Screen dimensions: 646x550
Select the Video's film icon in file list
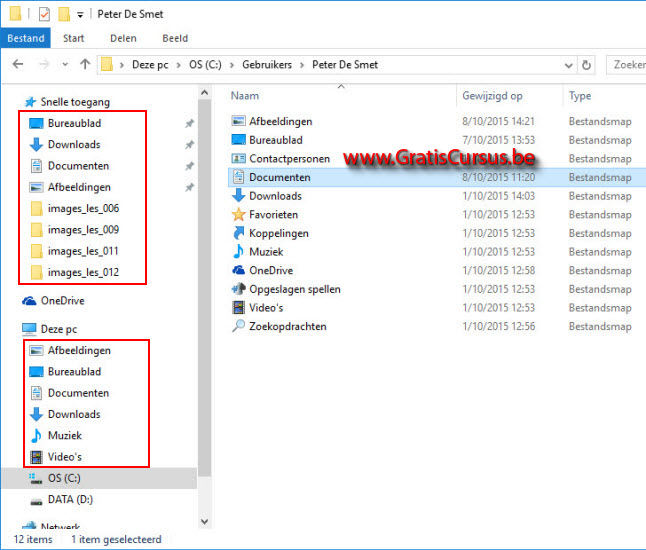point(238,307)
